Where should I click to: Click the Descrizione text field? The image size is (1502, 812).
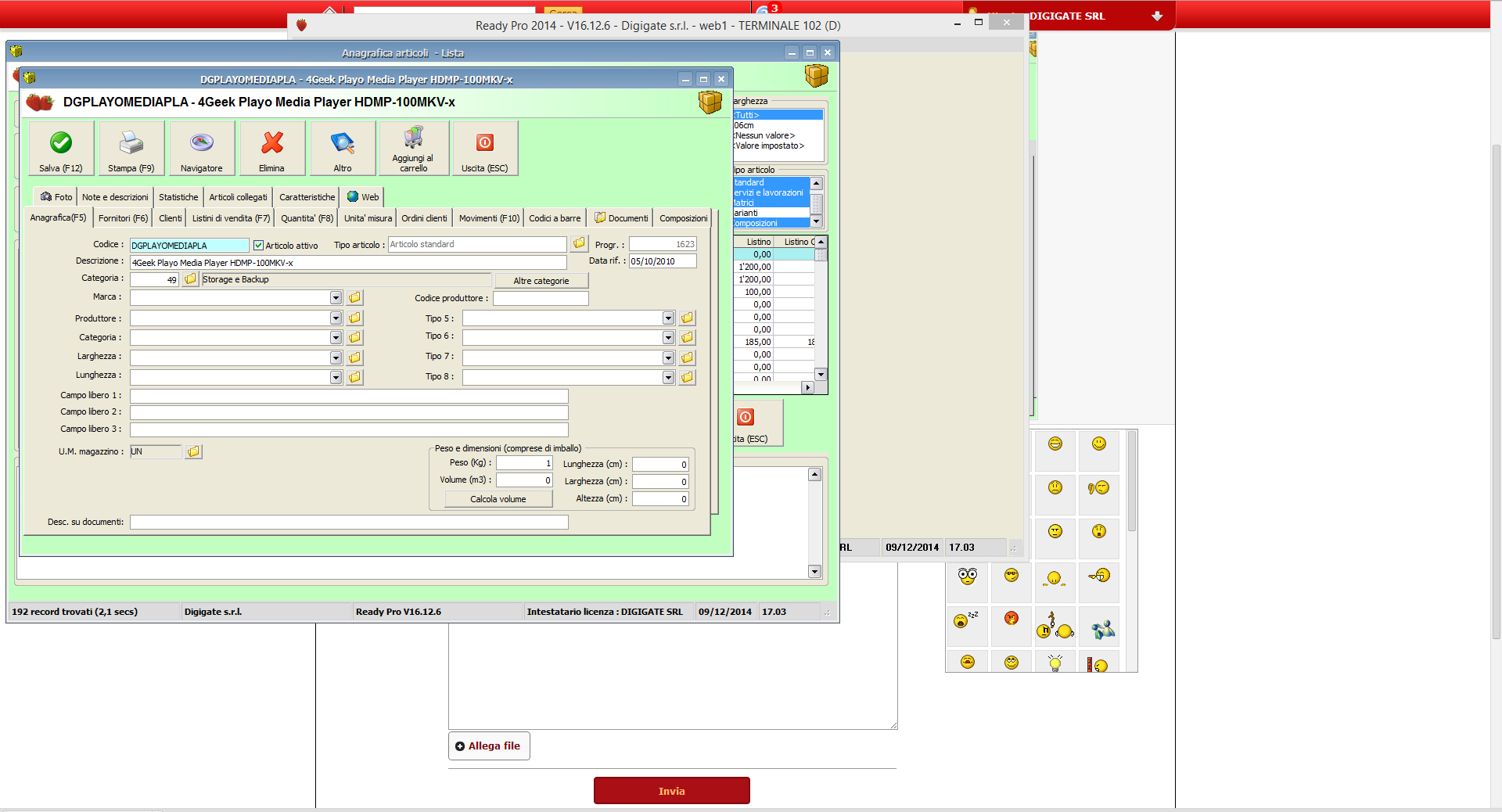pyautogui.click(x=348, y=263)
